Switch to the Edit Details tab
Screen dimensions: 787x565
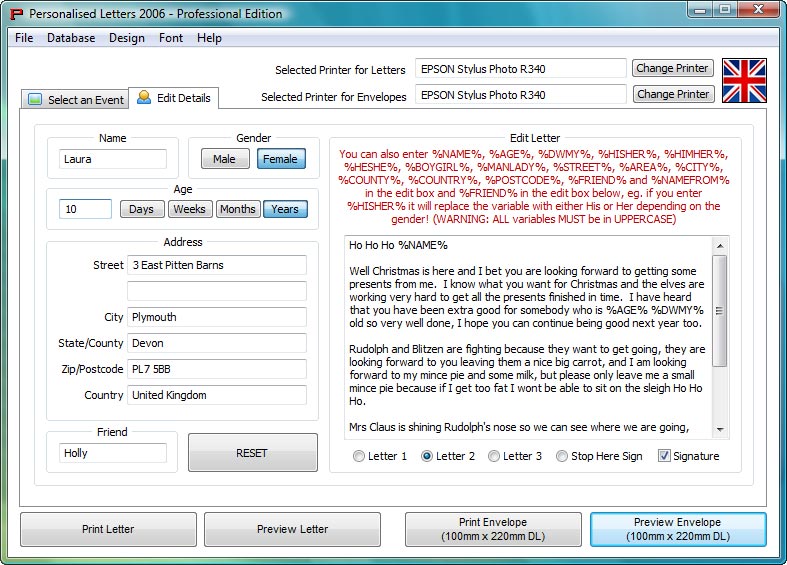pyautogui.click(x=174, y=98)
